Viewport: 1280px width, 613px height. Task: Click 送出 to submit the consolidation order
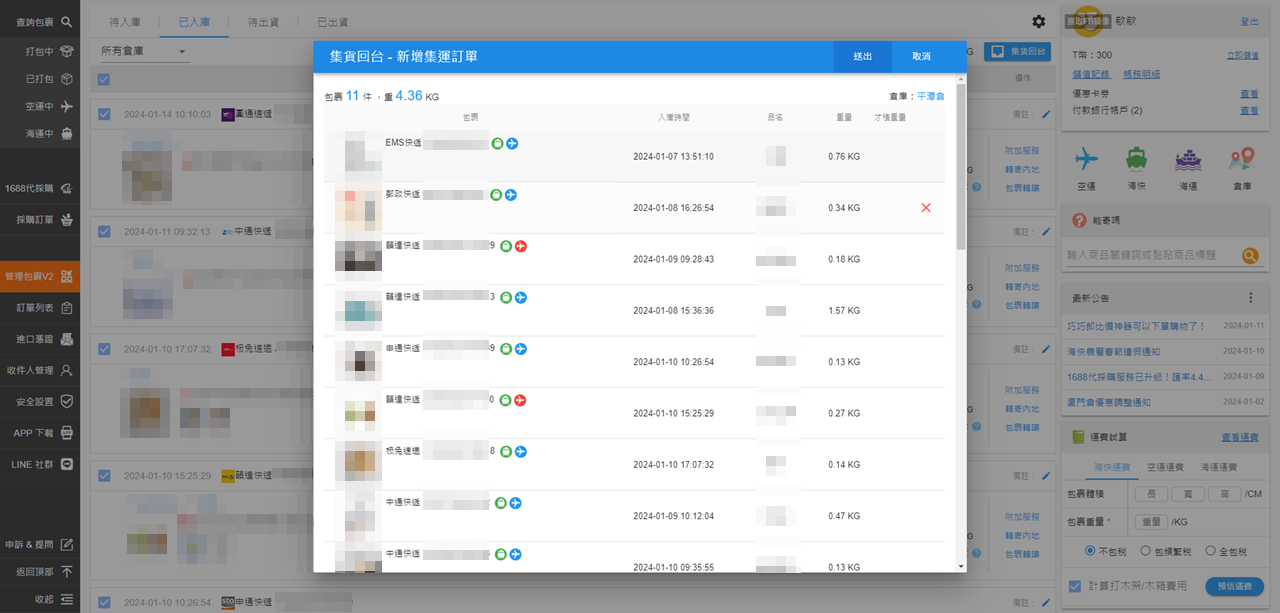863,57
